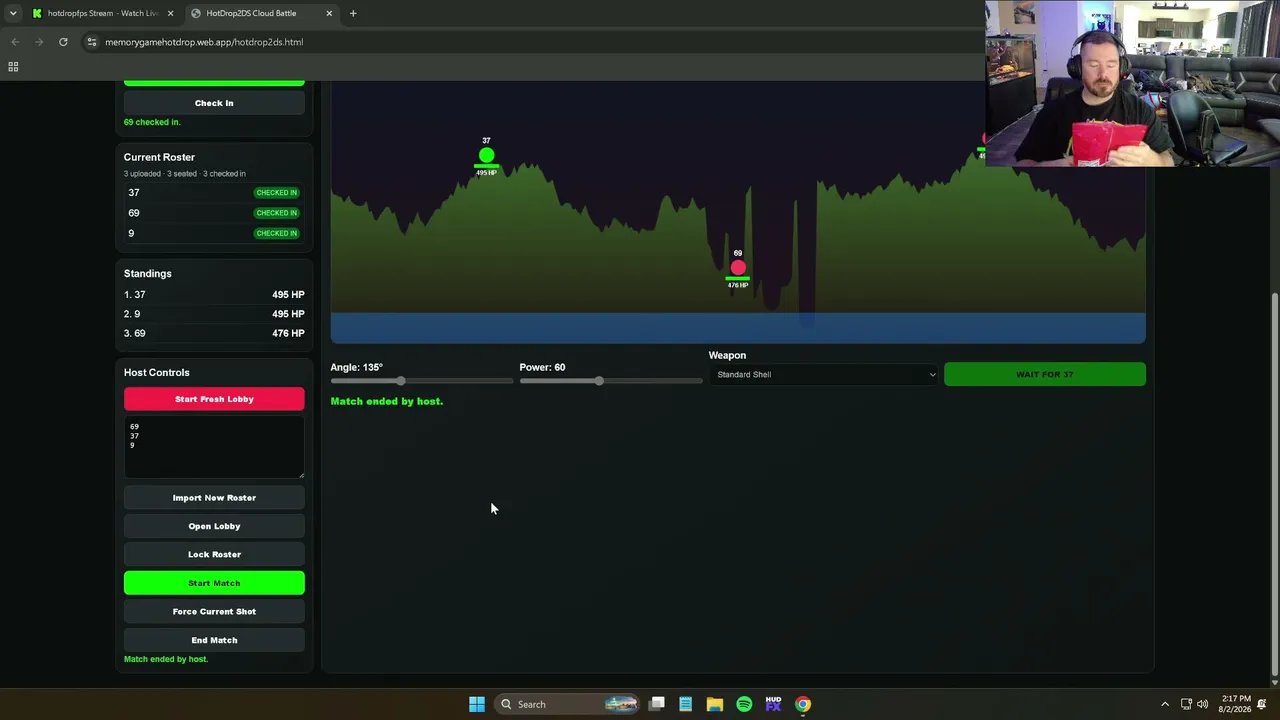Image resolution: width=1280 pixels, height=720 pixels.
Task: Click in the roster text area
Action: [214, 448]
